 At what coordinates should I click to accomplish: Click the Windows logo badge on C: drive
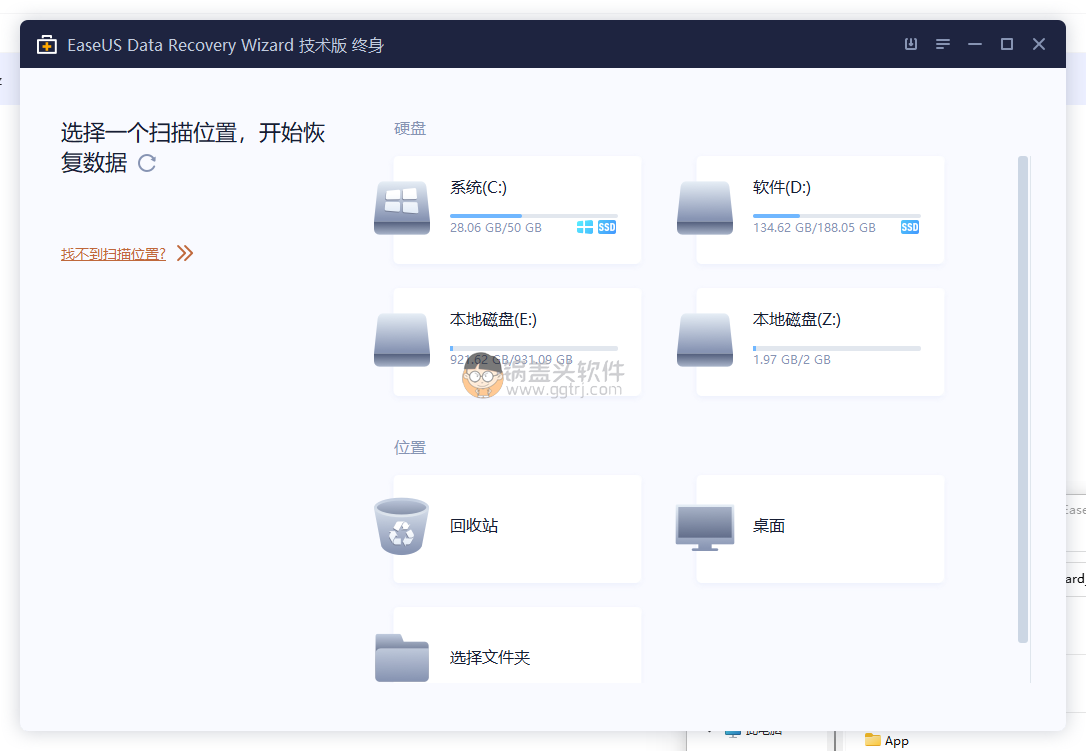pyautogui.click(x=585, y=227)
